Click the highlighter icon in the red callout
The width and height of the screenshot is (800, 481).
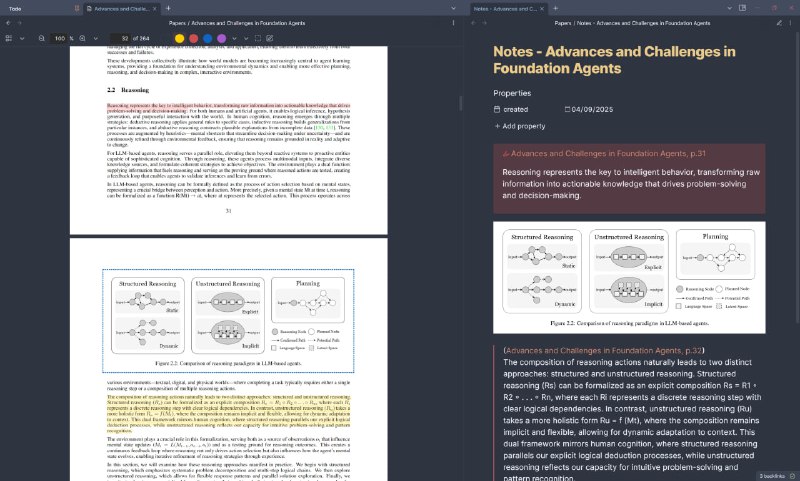click(506, 154)
